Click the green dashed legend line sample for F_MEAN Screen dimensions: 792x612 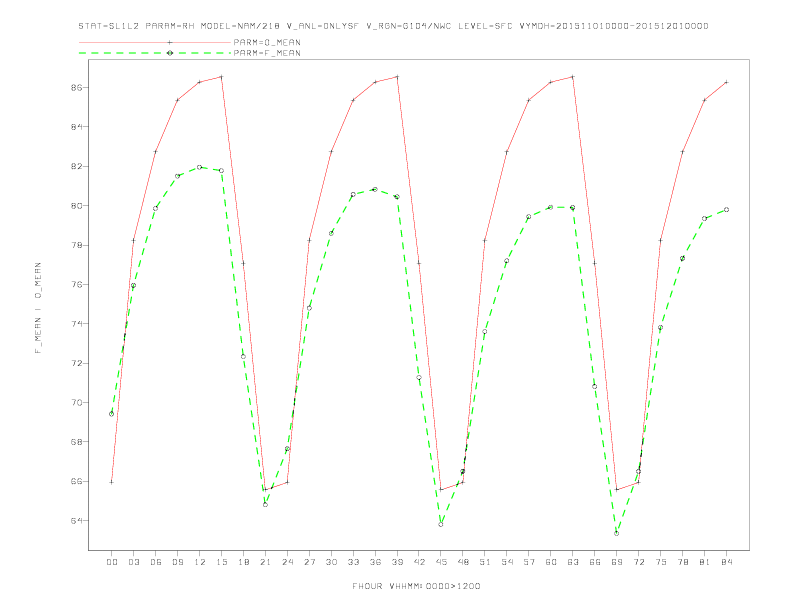(x=155, y=53)
